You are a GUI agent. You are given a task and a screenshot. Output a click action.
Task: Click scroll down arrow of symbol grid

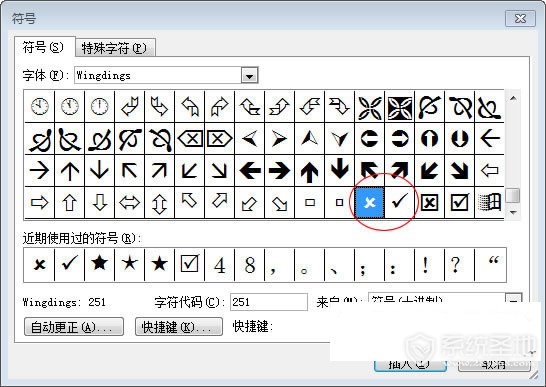click(x=513, y=212)
